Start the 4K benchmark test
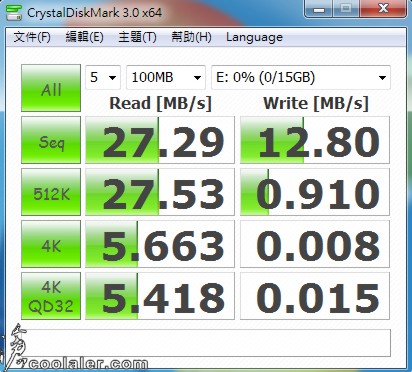Viewport: 412px width, 372px height. click(x=51, y=244)
